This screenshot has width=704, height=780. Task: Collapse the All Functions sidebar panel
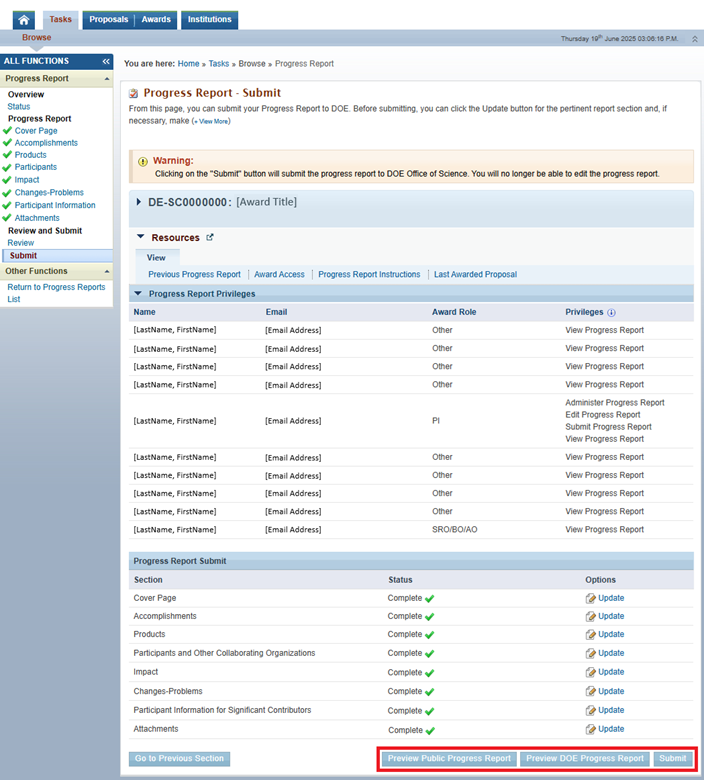[105, 61]
